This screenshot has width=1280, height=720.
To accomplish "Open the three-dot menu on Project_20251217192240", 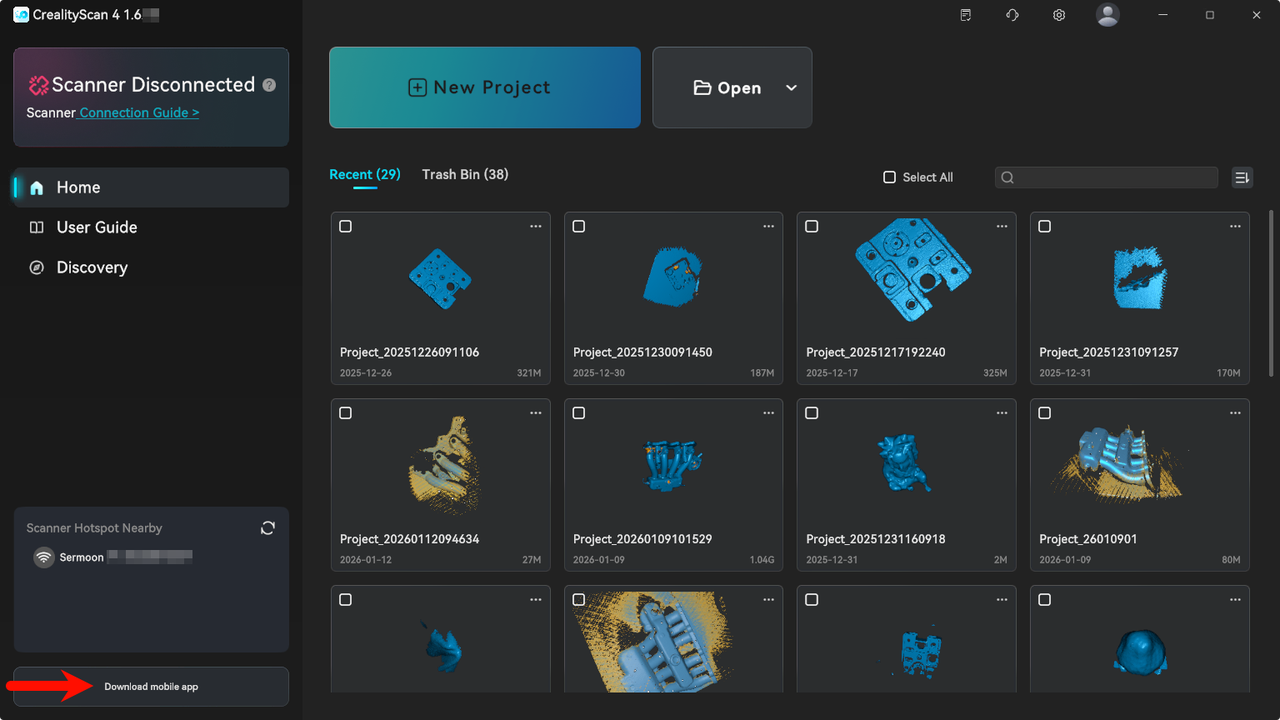I will pos(1001,227).
